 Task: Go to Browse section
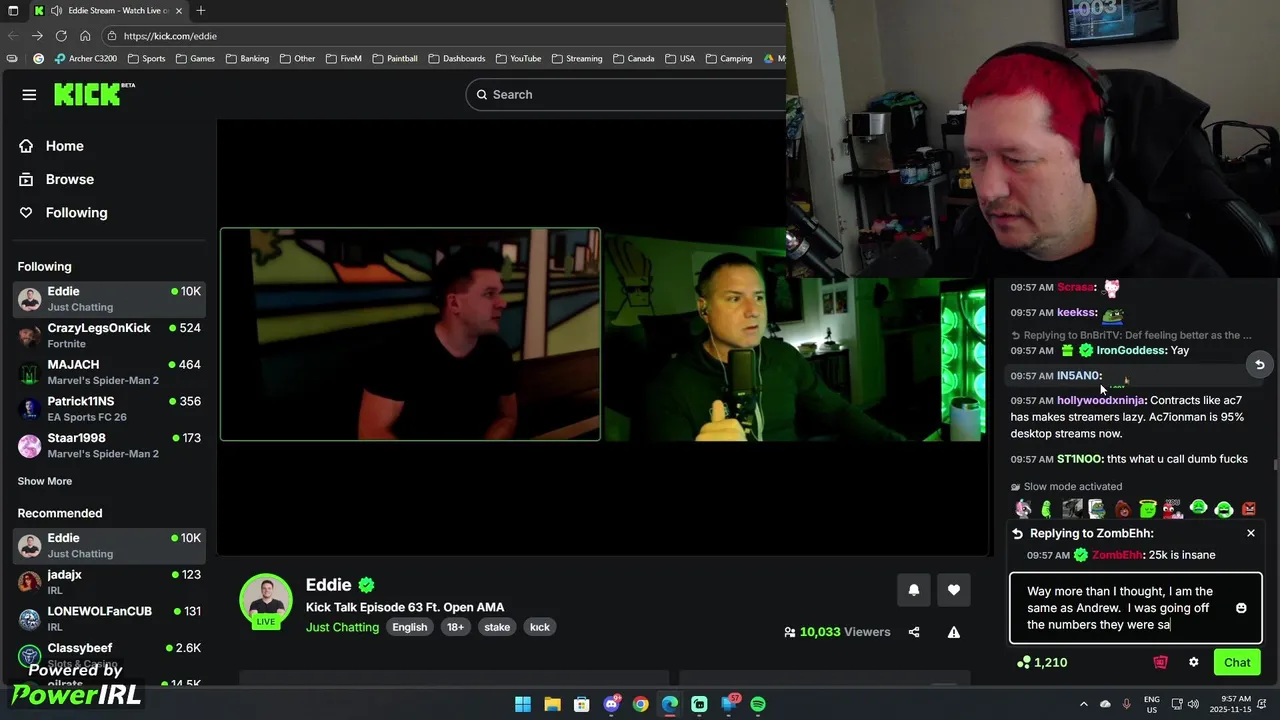(x=69, y=179)
